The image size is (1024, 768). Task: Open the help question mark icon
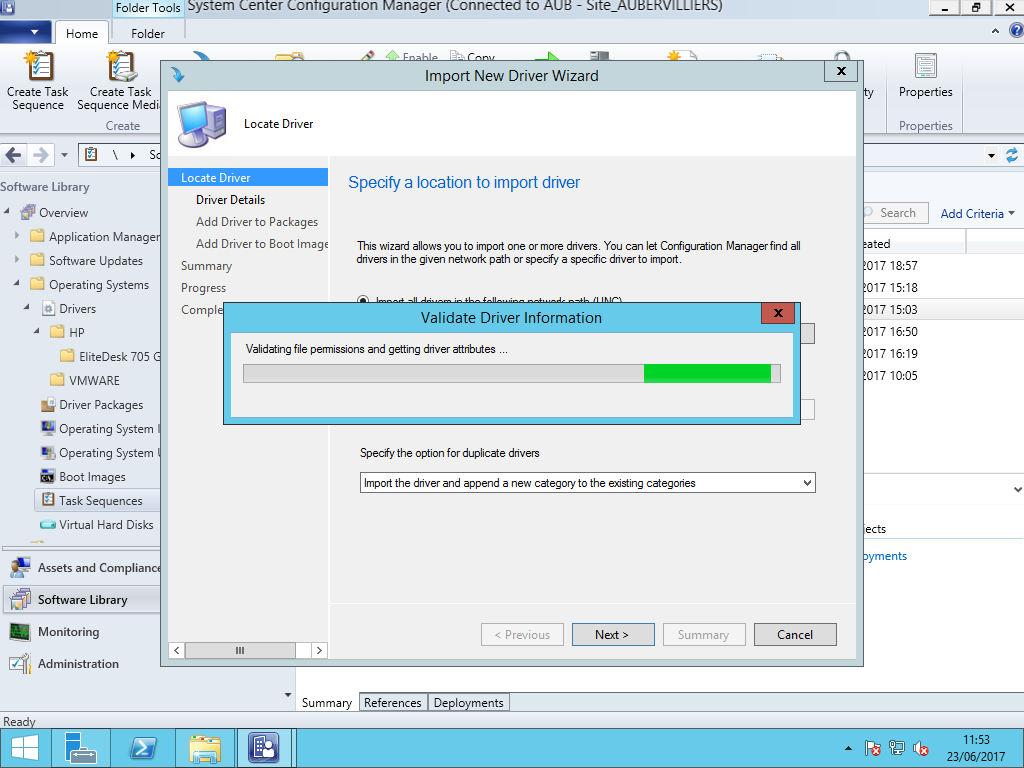pyautogui.click(x=1016, y=31)
